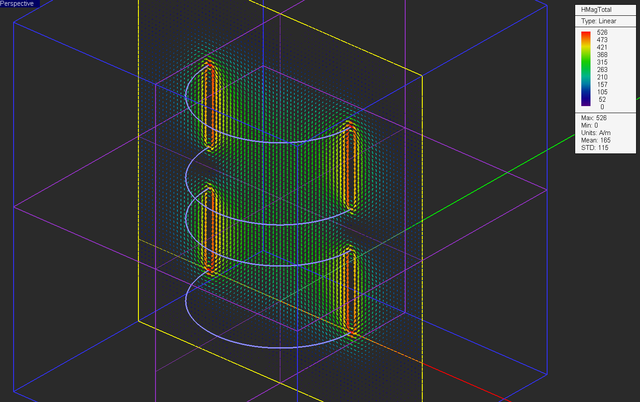The width and height of the screenshot is (640, 402).
Task: Click the 'Mean: 165' statistic
Action: (x=596, y=140)
